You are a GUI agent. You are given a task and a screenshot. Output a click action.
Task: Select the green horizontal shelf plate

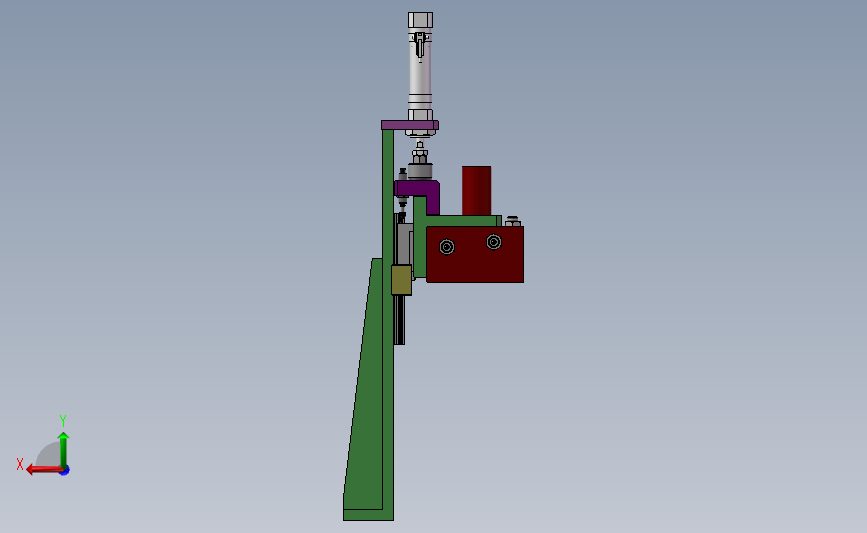tap(462, 221)
